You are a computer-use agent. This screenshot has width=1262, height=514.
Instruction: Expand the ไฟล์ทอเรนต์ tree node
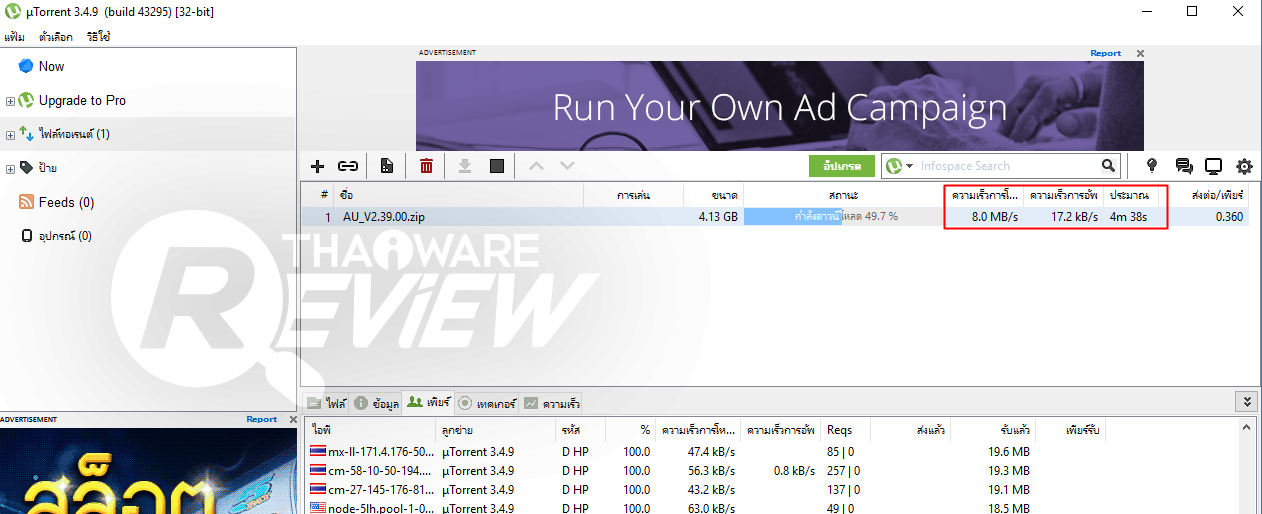(10, 135)
